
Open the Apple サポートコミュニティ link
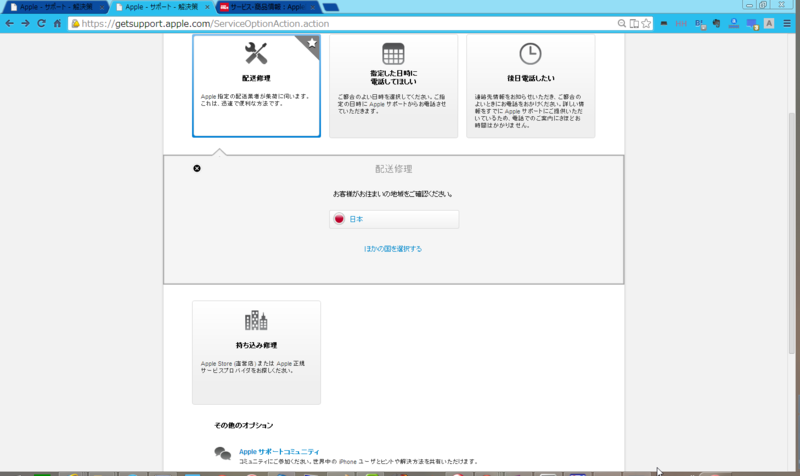point(279,452)
